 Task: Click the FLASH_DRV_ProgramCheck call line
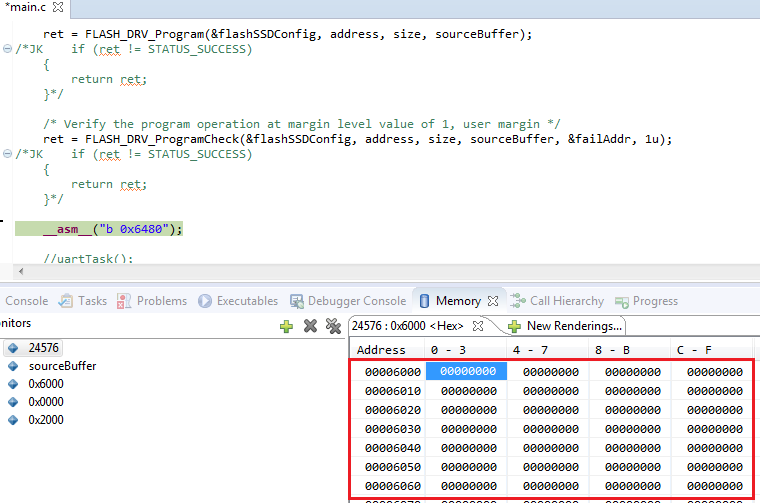358,139
